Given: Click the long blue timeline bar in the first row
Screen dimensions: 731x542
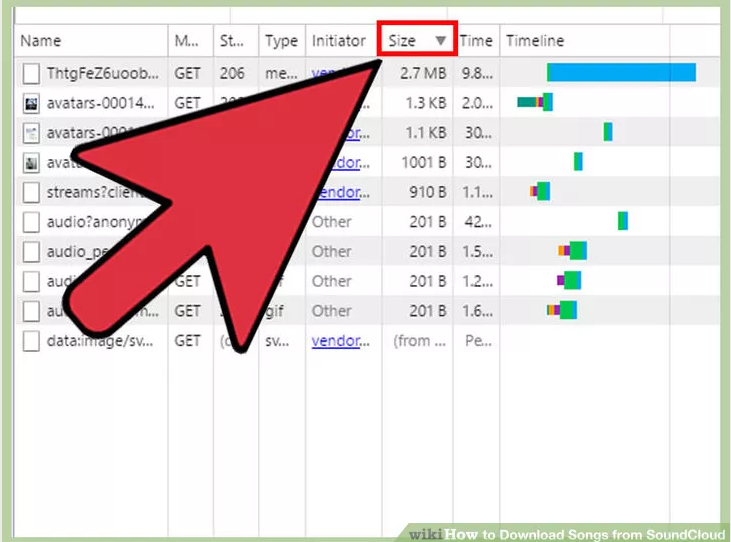Looking at the screenshot, I should (622, 73).
